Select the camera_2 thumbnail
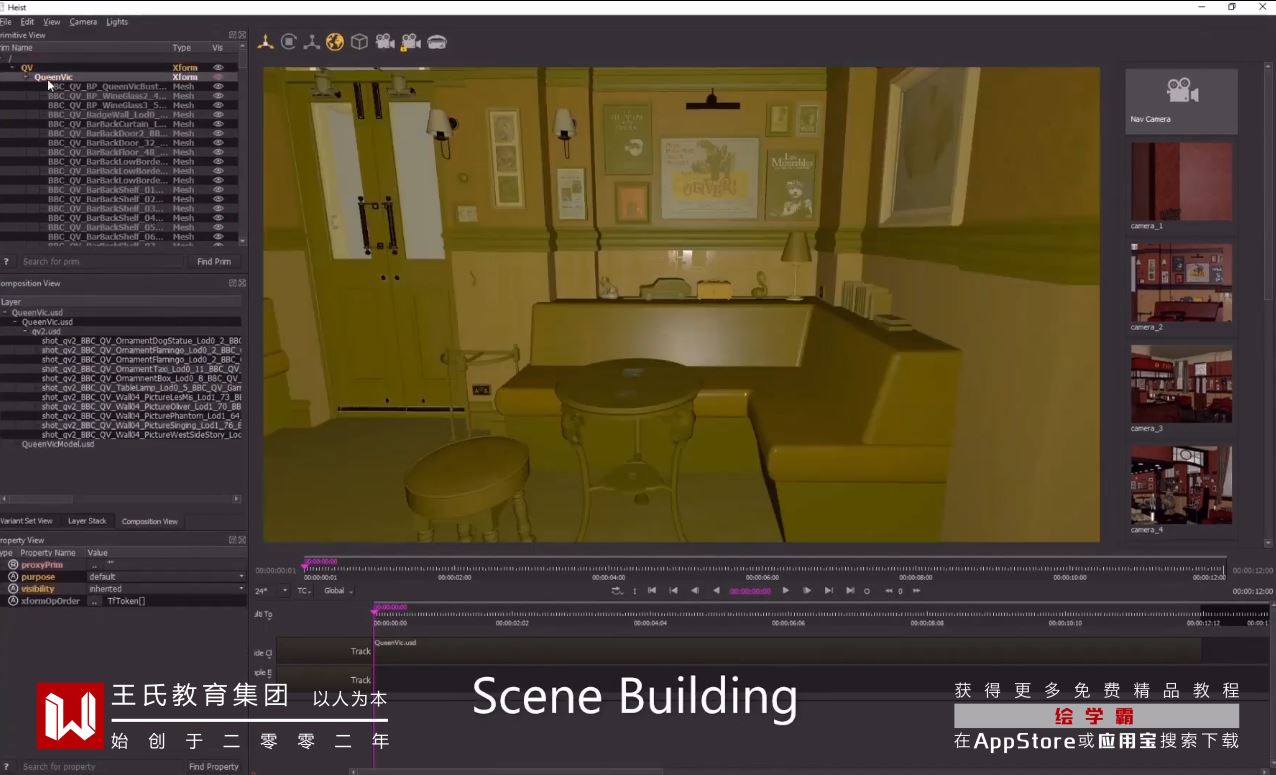 point(1181,283)
